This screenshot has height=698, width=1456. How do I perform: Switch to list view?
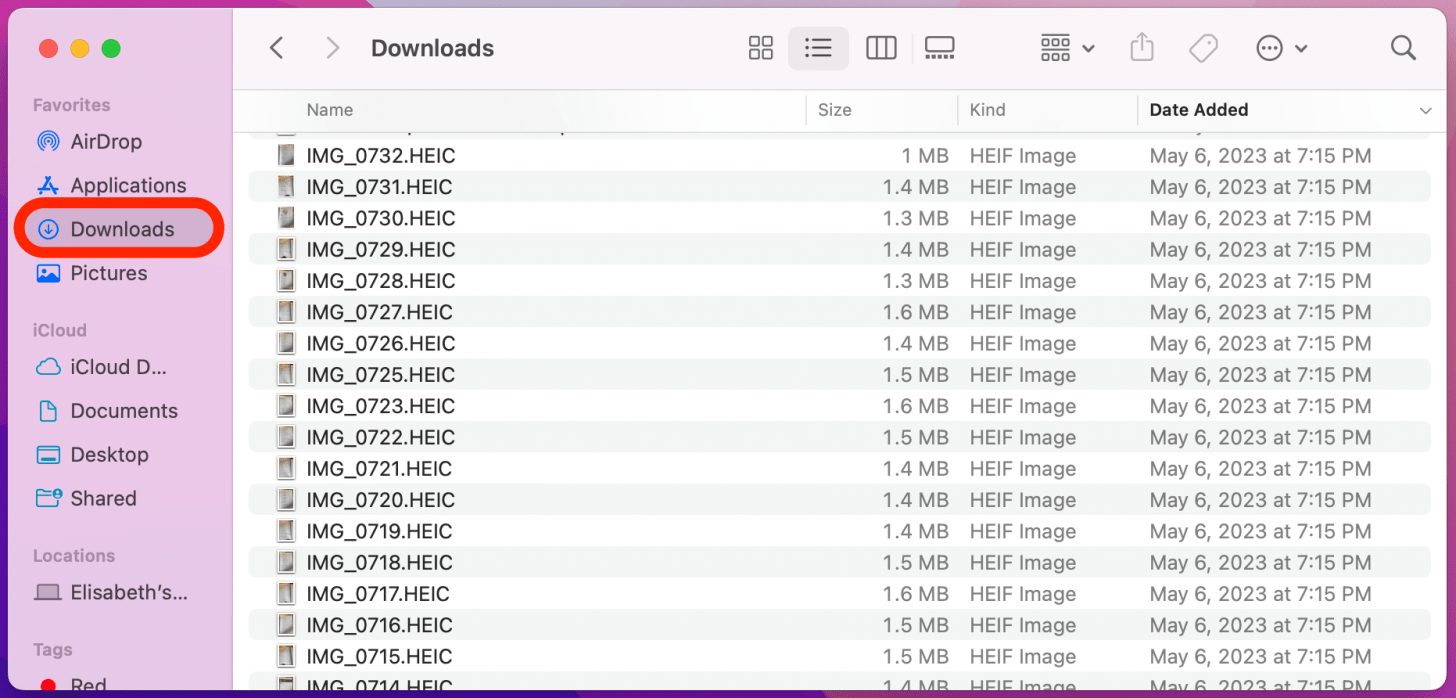819,48
